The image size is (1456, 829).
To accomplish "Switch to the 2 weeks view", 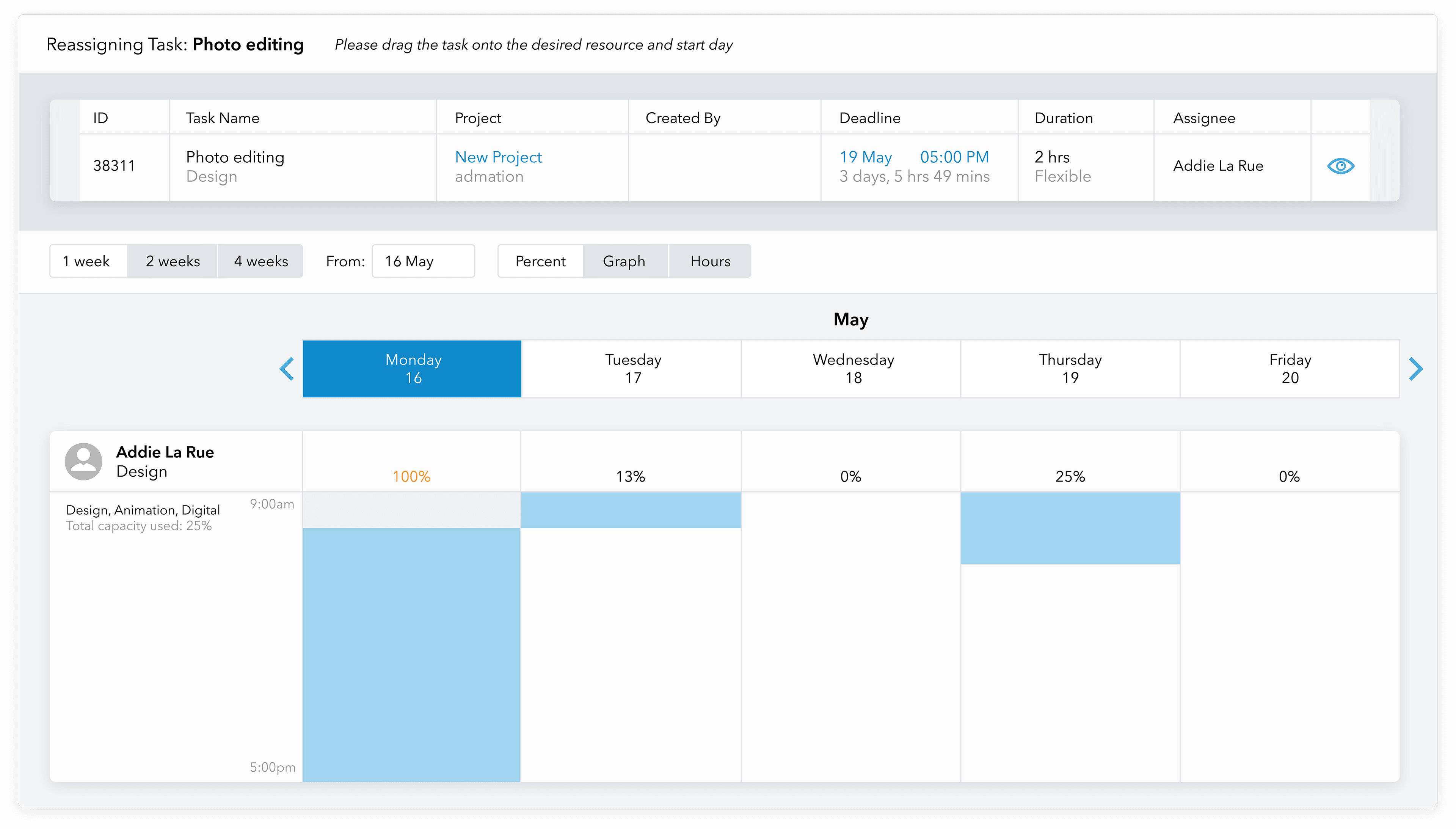I will click(173, 261).
